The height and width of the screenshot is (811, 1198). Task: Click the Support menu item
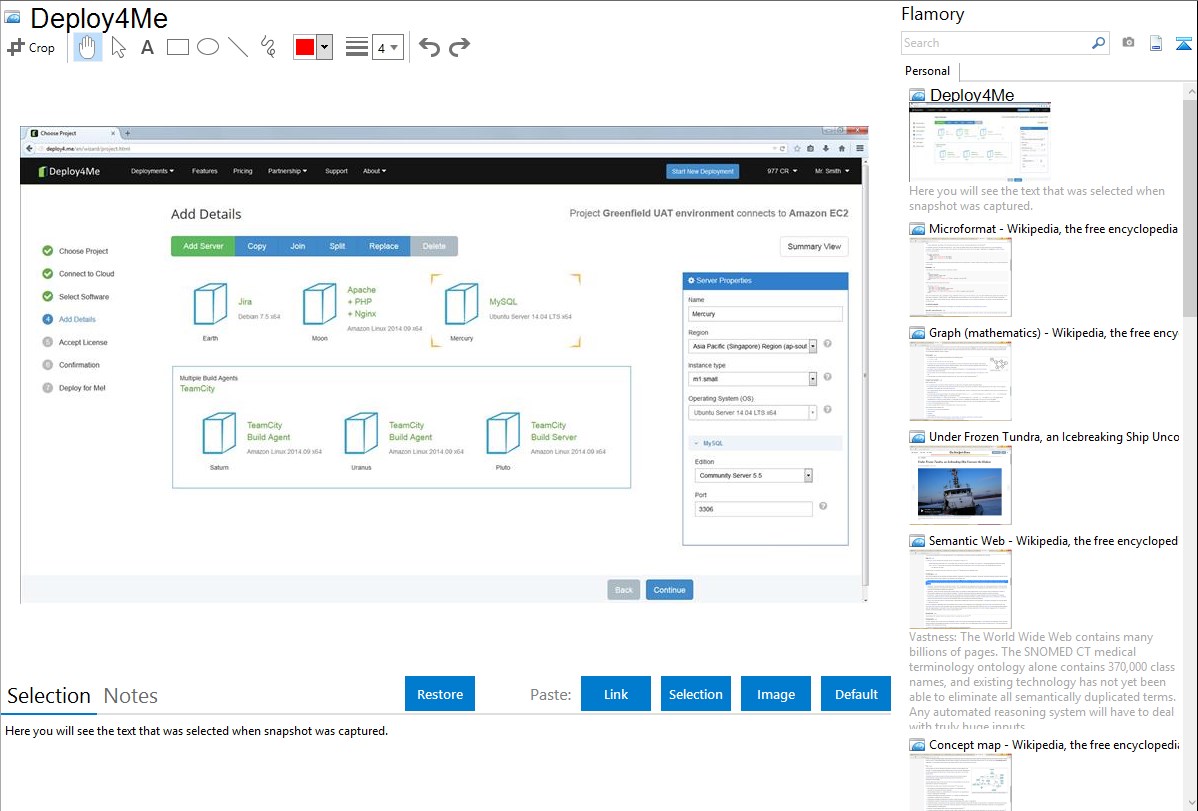pos(336,171)
